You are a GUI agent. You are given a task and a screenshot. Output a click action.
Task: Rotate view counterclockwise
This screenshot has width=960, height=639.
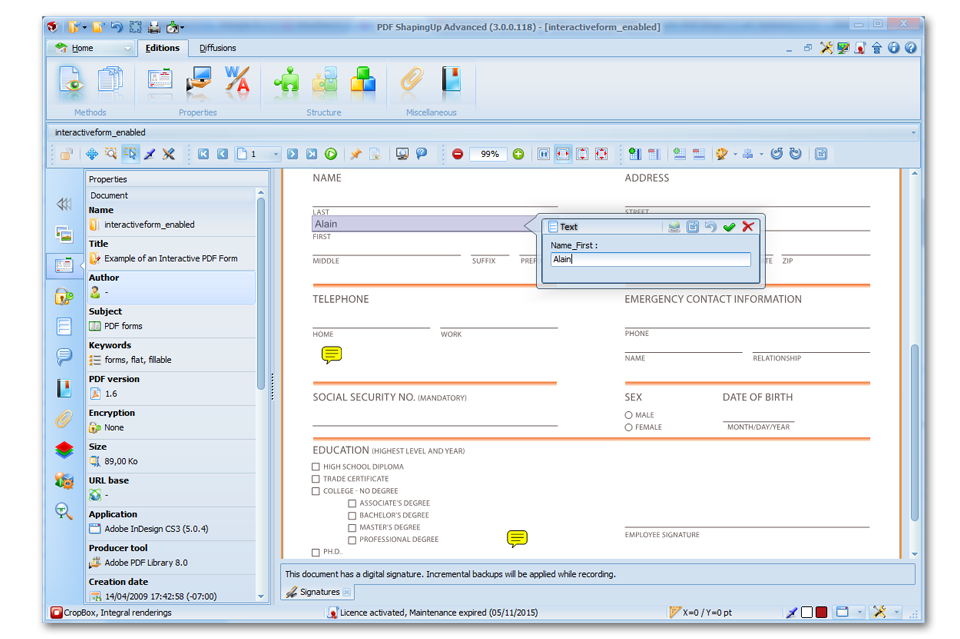(776, 154)
